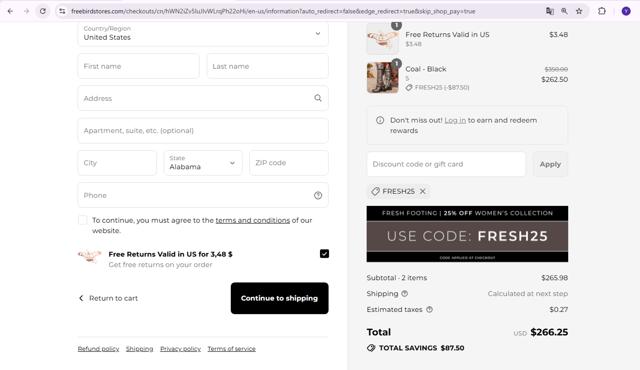Click the 'Coal - Black' item name

click(426, 69)
